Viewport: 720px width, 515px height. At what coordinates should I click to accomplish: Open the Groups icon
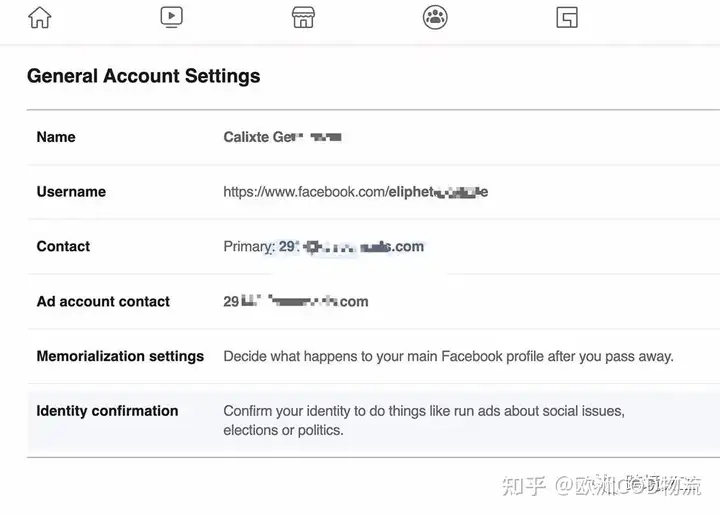(435, 17)
